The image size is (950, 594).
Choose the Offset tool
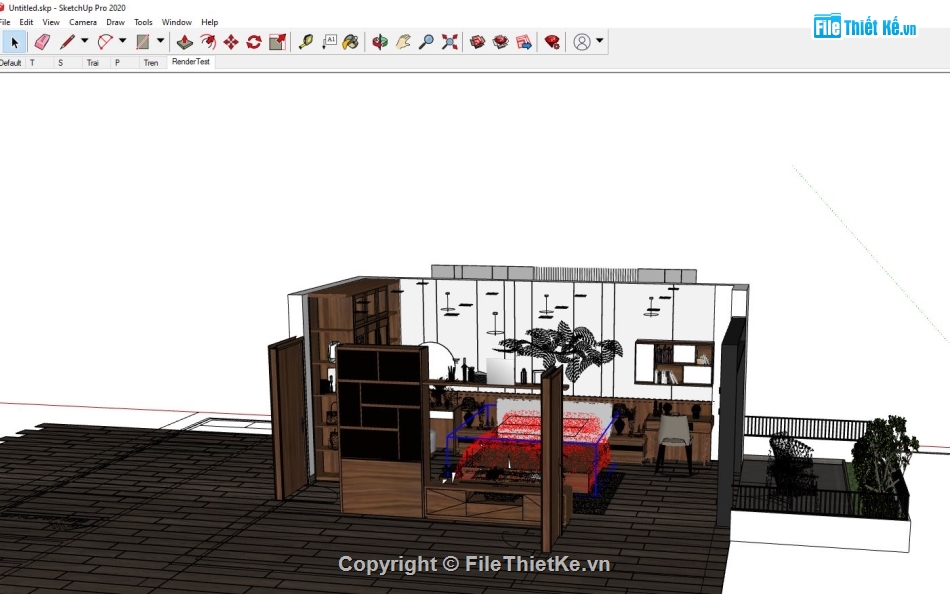[x=208, y=42]
